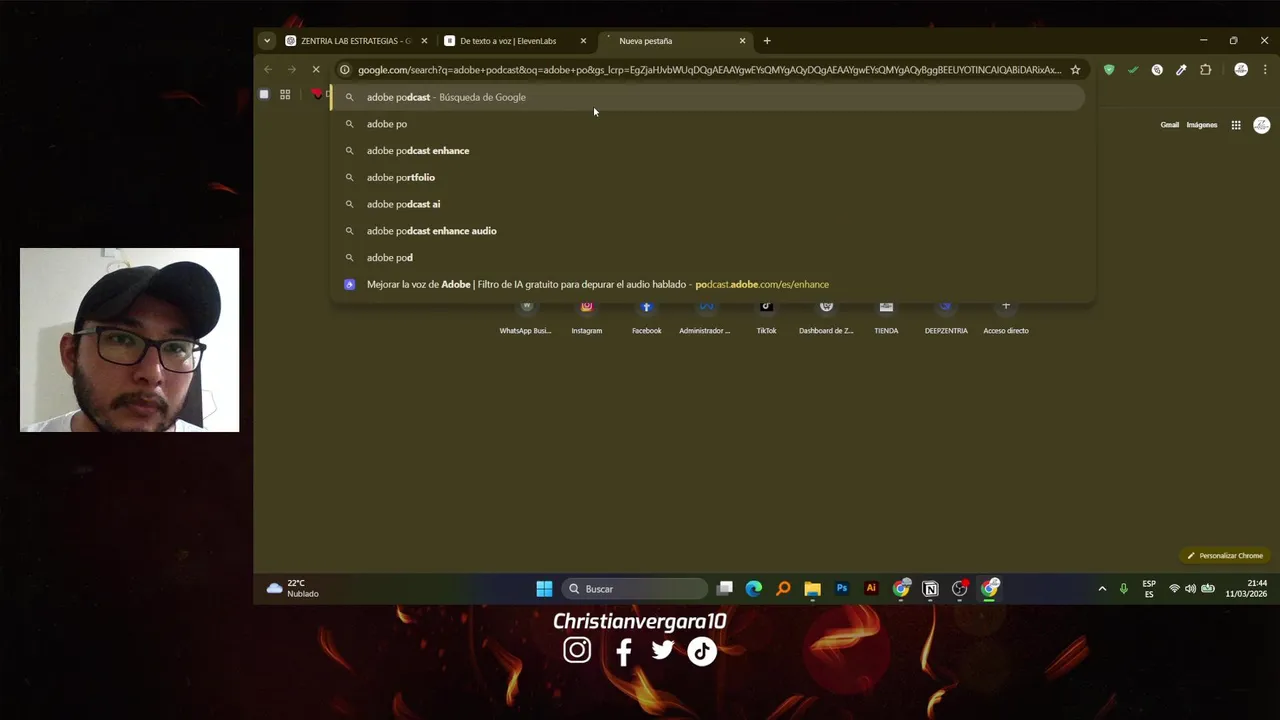Open the Google account avatar on the page
The width and height of the screenshot is (1280, 720).
1262,125
